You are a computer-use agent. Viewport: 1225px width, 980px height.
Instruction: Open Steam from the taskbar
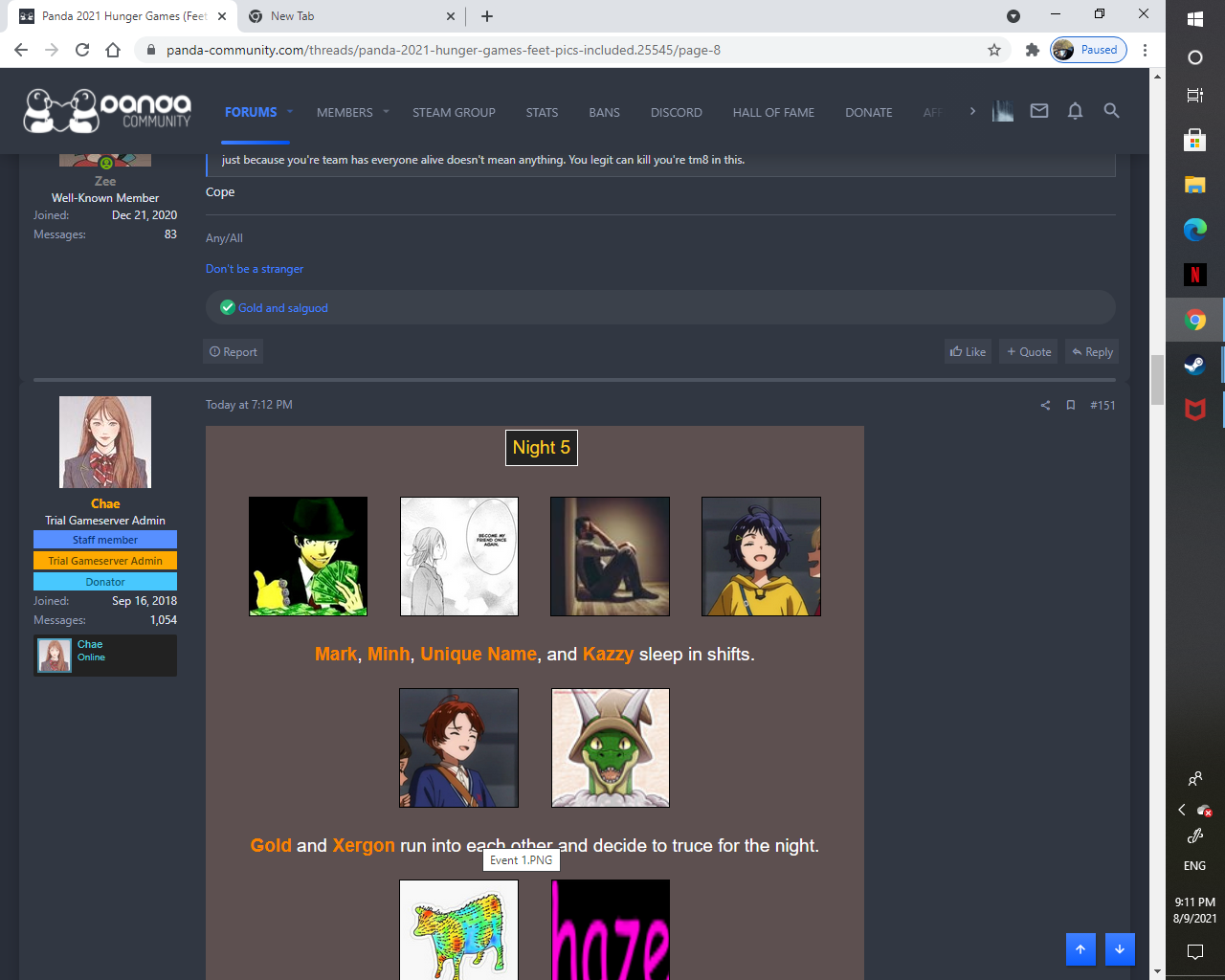click(1194, 365)
